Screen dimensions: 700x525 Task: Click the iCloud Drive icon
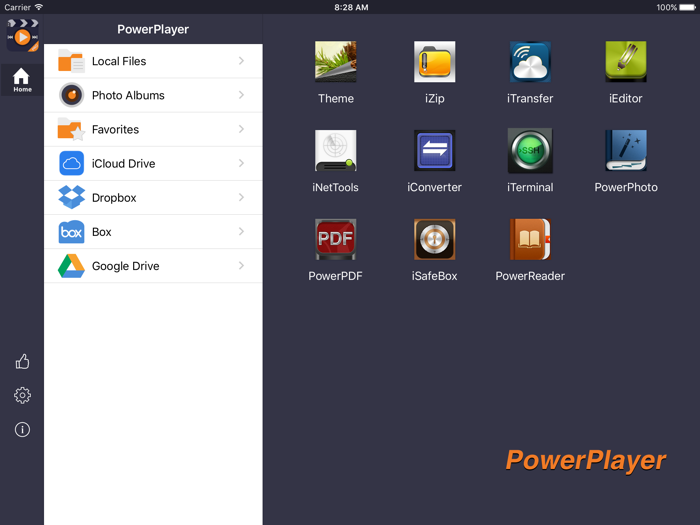tap(71, 163)
